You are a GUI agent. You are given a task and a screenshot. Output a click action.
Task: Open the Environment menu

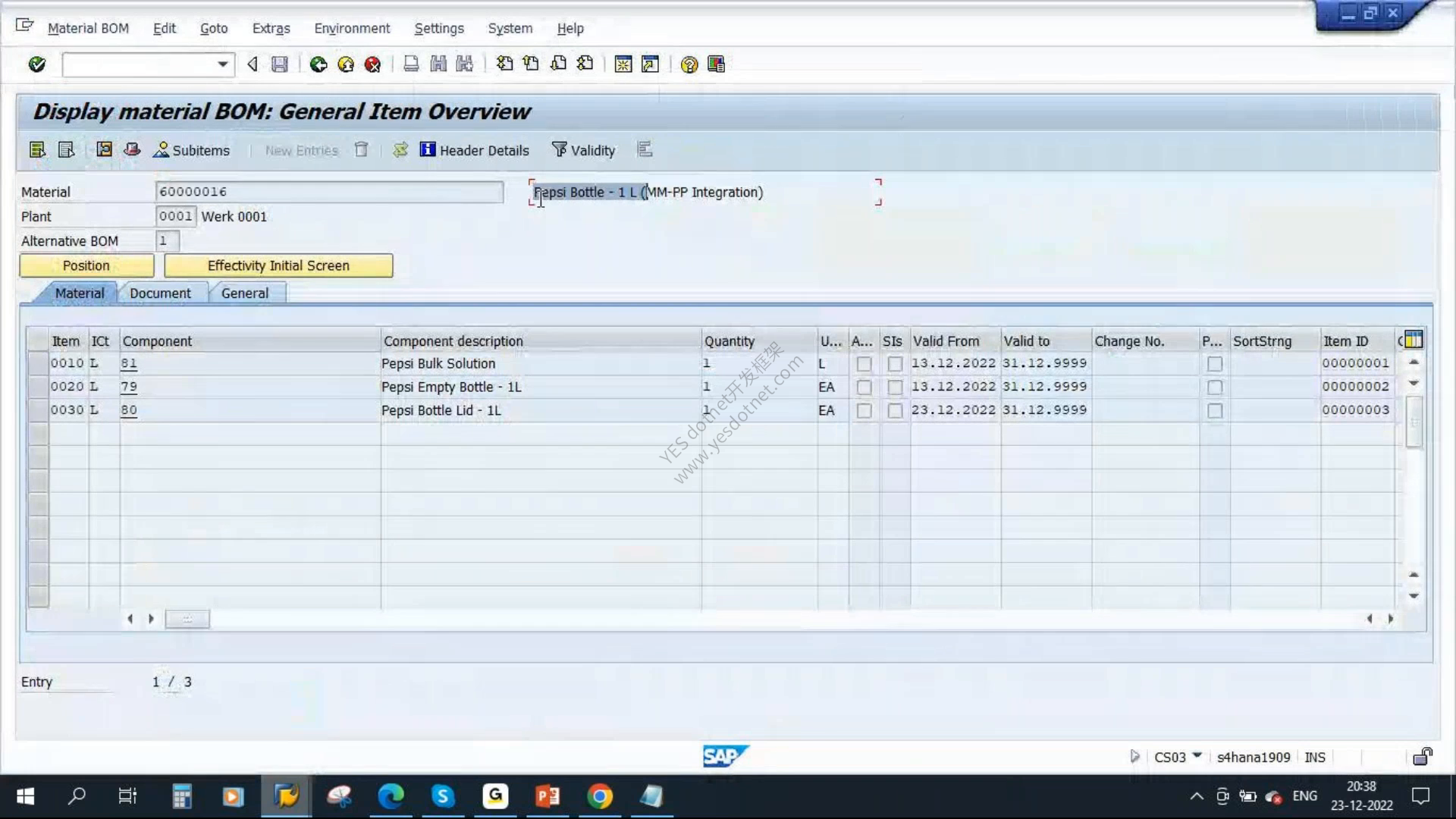(352, 28)
